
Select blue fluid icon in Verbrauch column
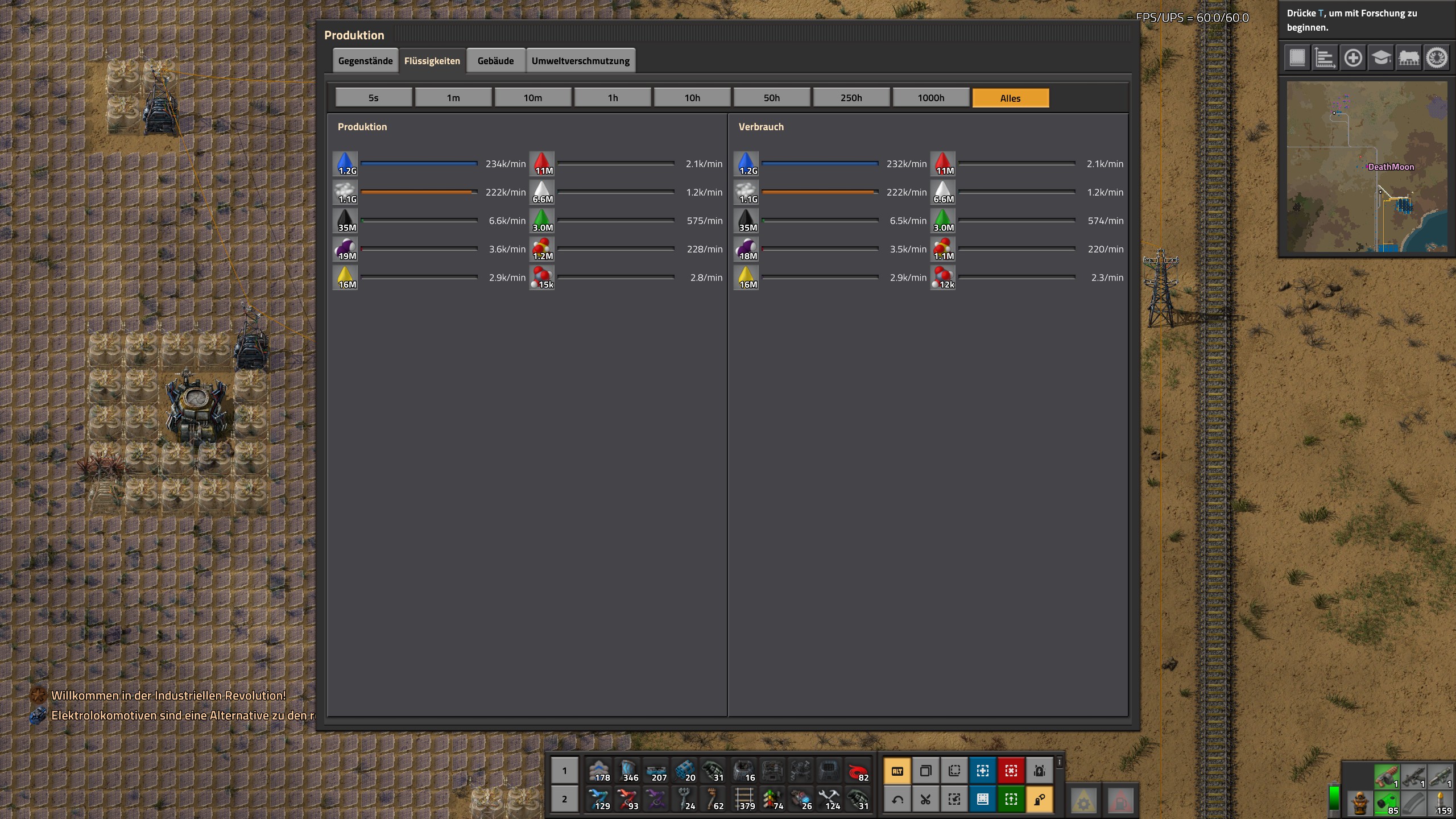click(x=746, y=164)
